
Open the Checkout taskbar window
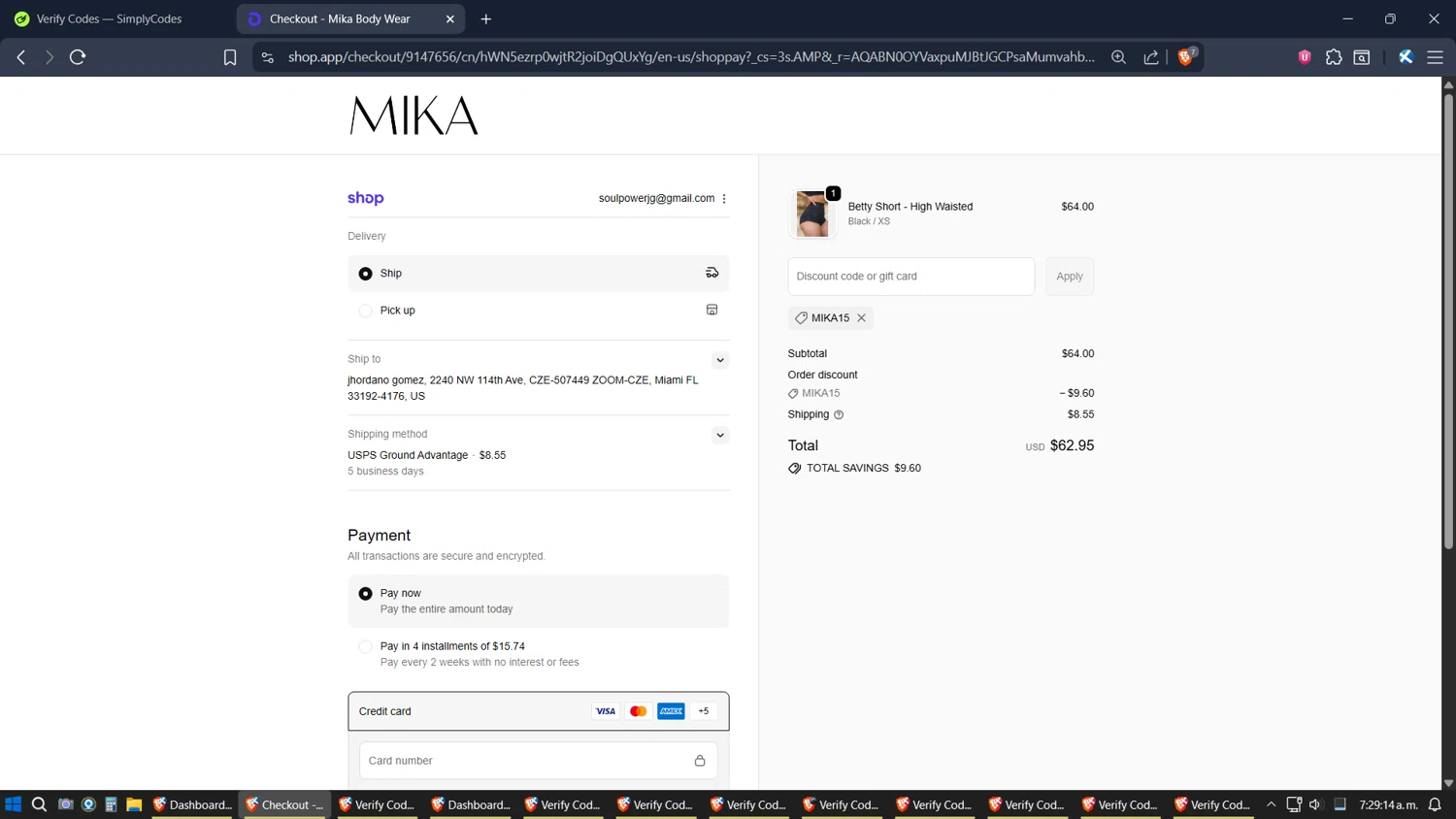285,804
